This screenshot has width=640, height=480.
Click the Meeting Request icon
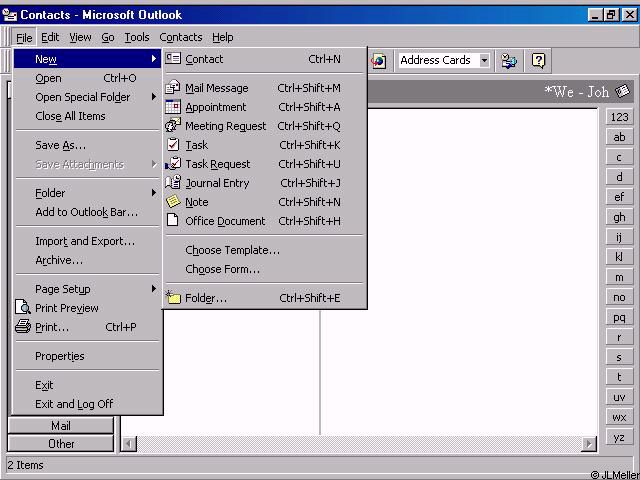[x=173, y=125]
